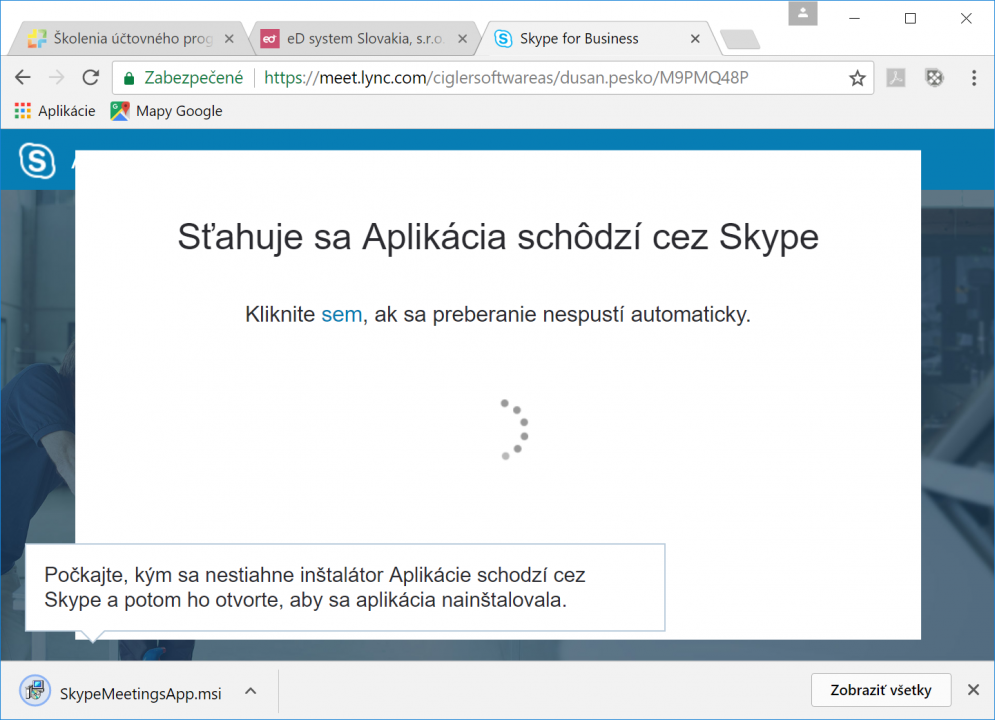995x720 pixels.
Task: Open the Chrome three-dot menu
Action: [974, 78]
